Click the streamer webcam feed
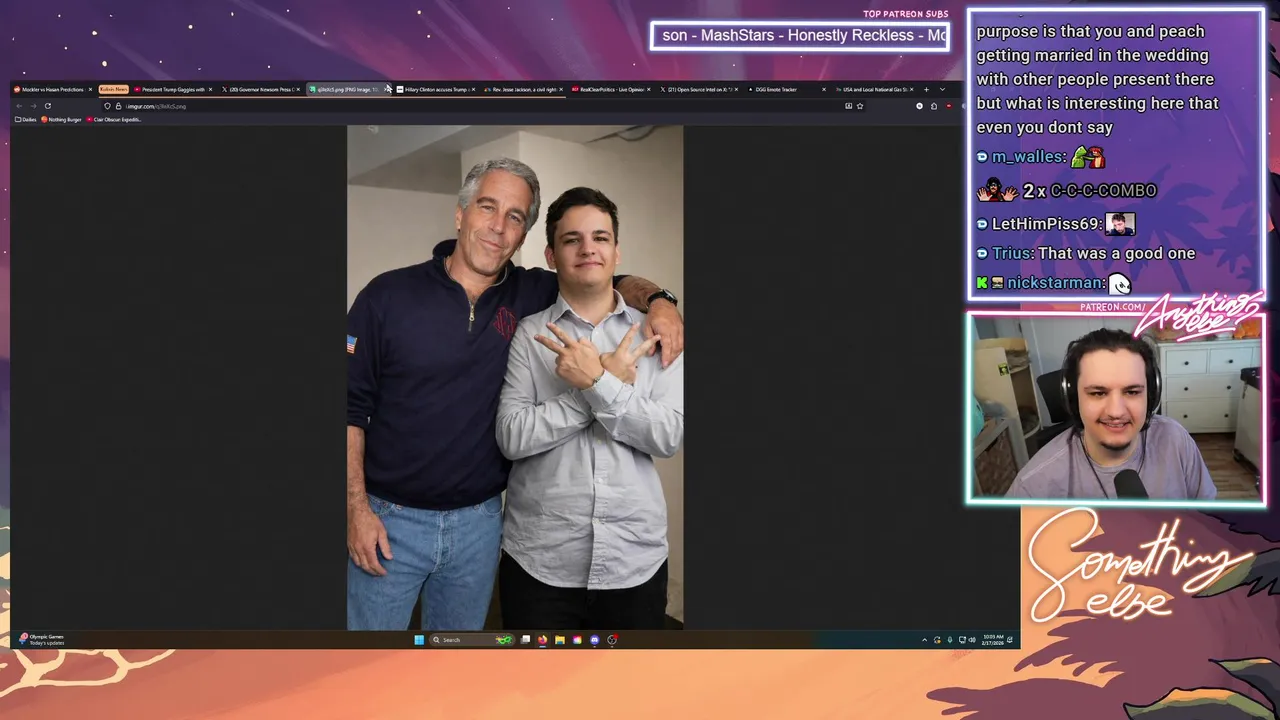 [1116, 408]
